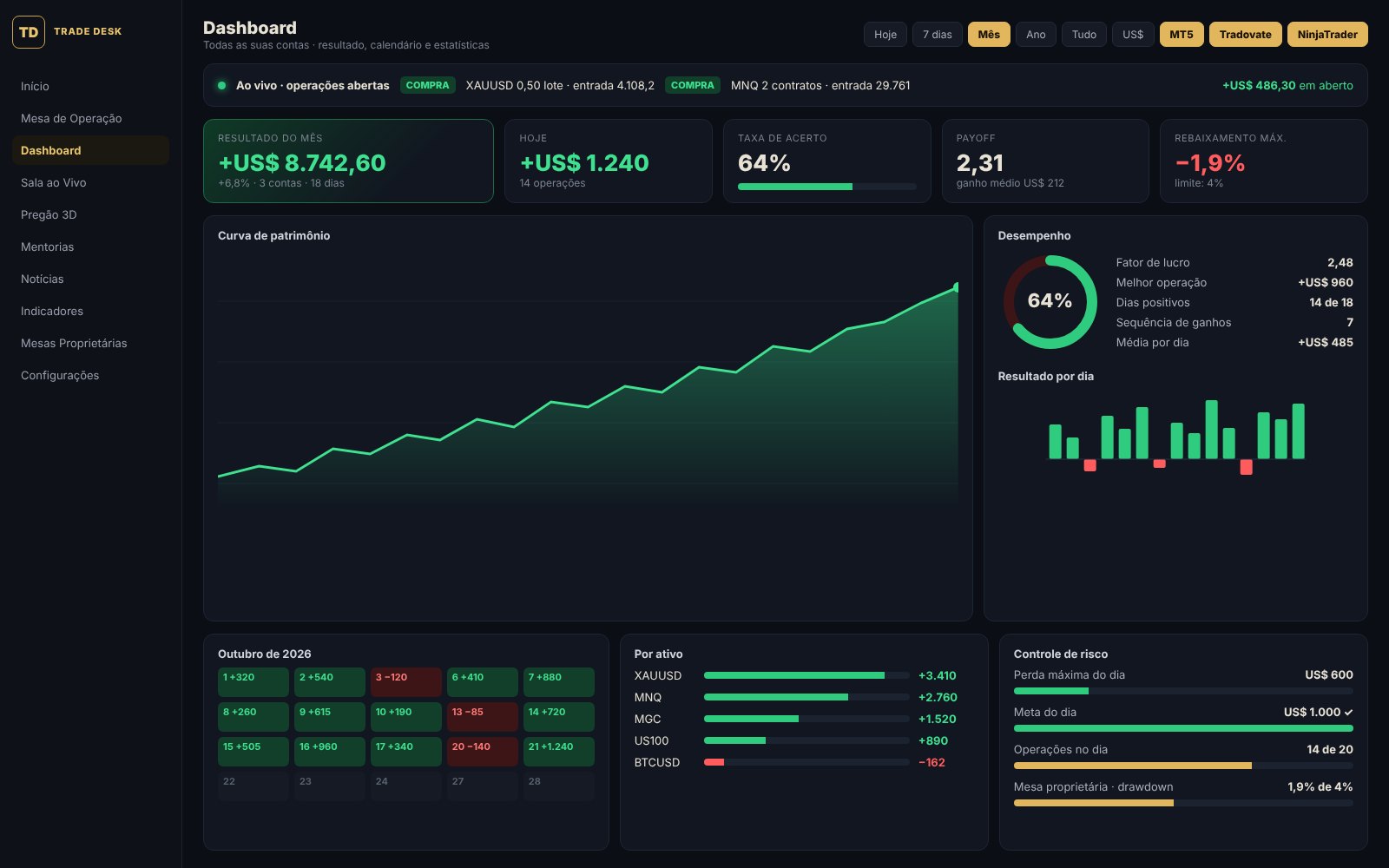Screen dimensions: 1389x868
Task: Select losing day 3 −120
Action: click(406, 682)
